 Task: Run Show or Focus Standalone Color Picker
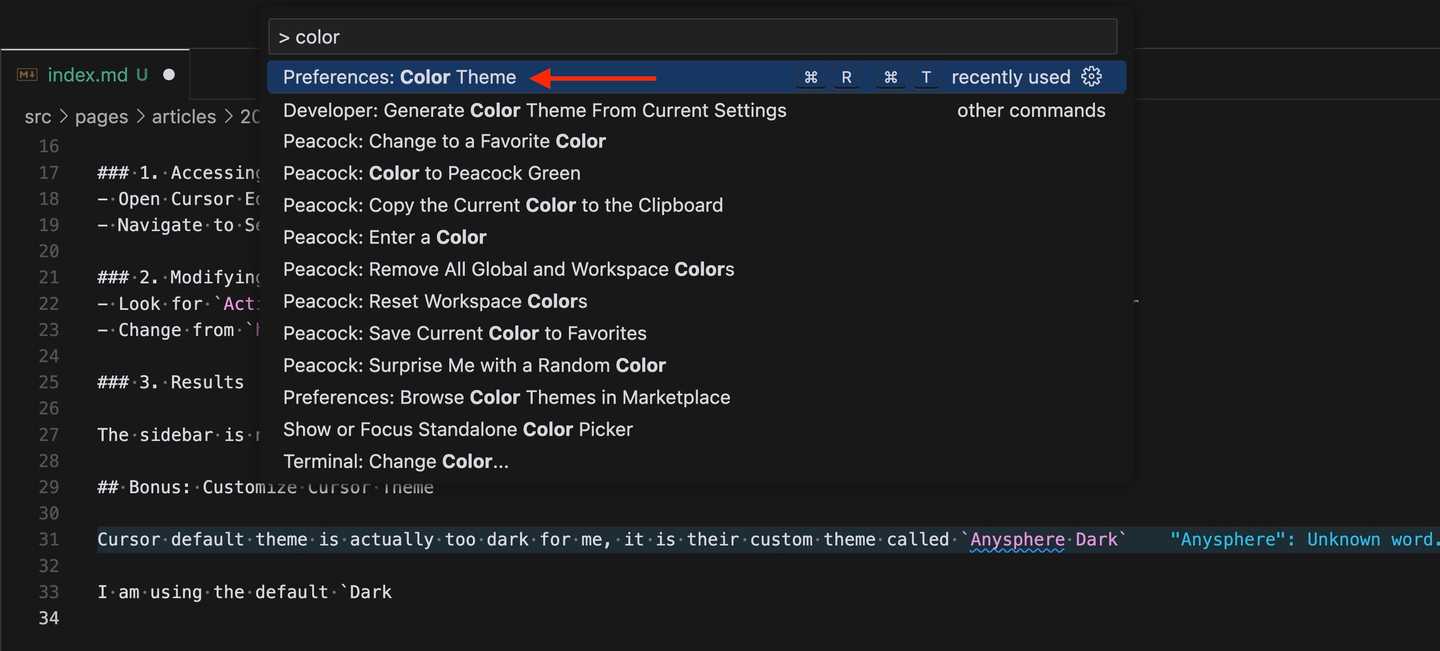pos(697,429)
